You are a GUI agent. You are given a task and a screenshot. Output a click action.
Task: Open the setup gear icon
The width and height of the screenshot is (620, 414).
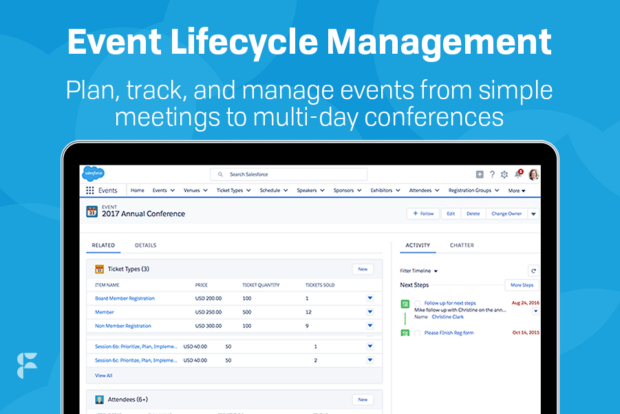point(504,174)
